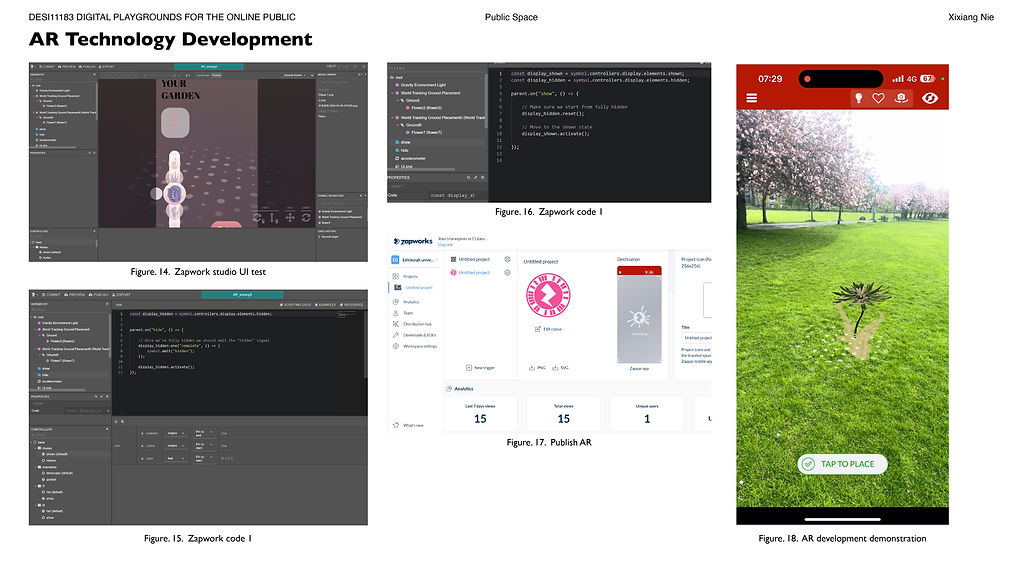
Task: Select portrait orientation state in Figure 15
Action: tap(51, 479)
